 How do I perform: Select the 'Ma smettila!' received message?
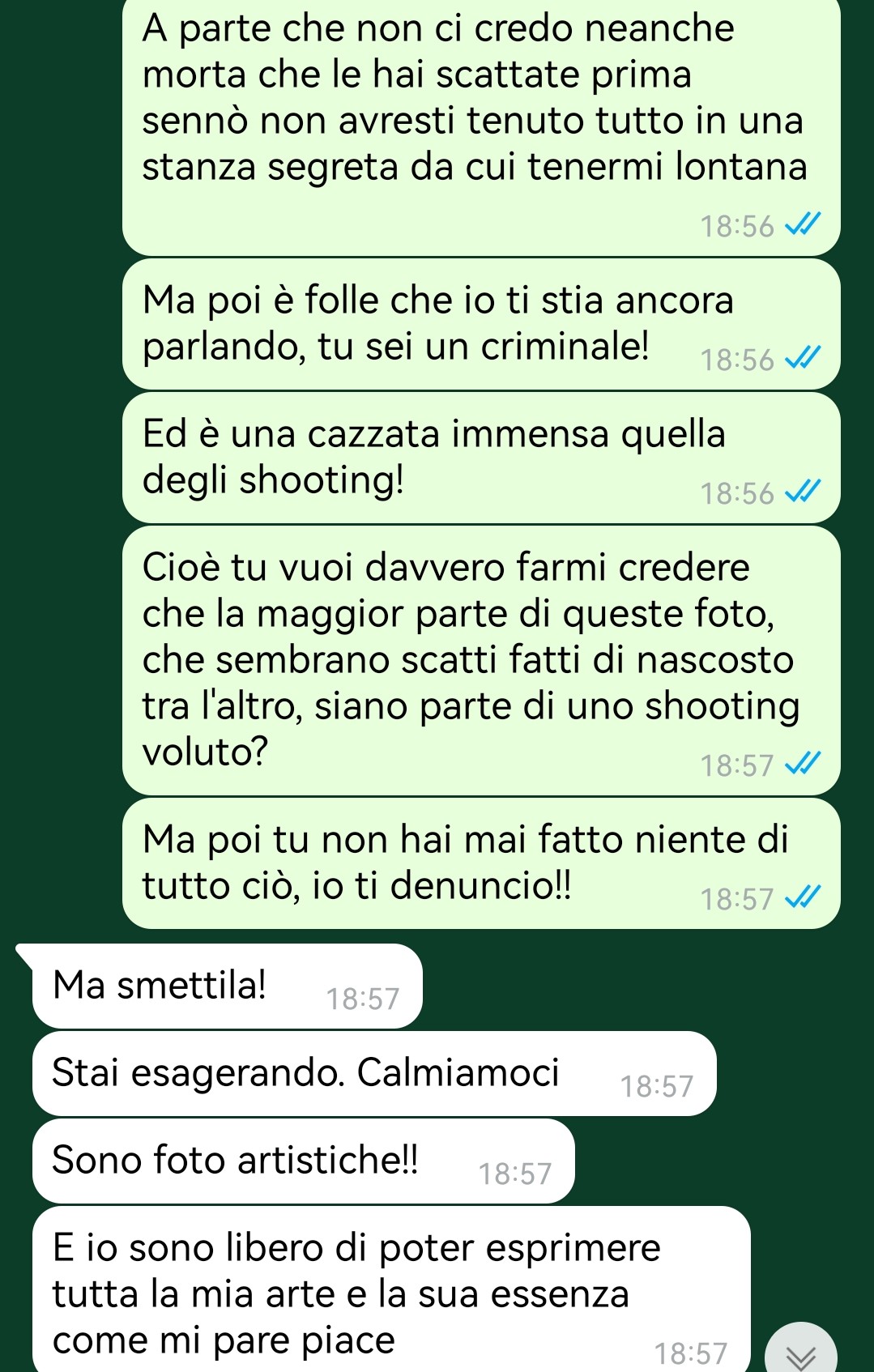coord(228,986)
